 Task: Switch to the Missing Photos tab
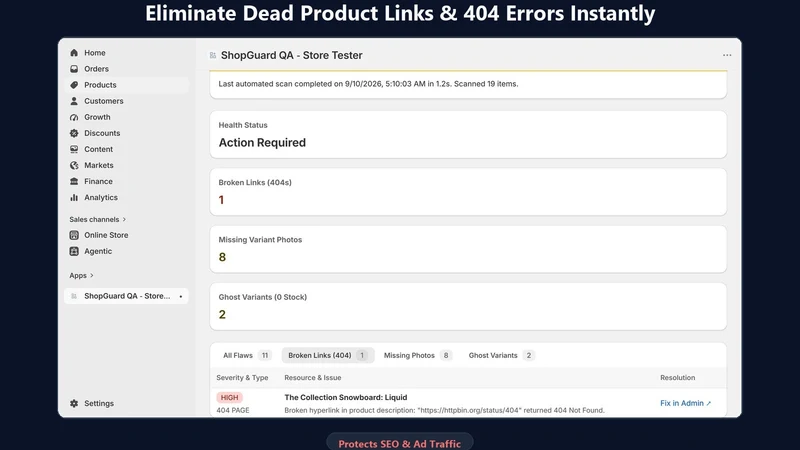(x=417, y=355)
